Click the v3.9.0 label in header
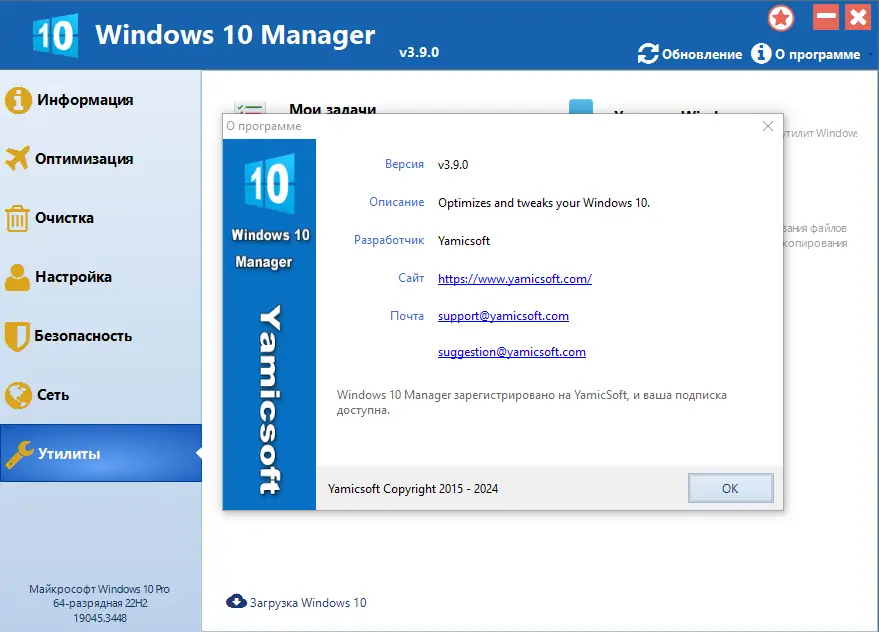The height and width of the screenshot is (632, 879). tap(419, 53)
